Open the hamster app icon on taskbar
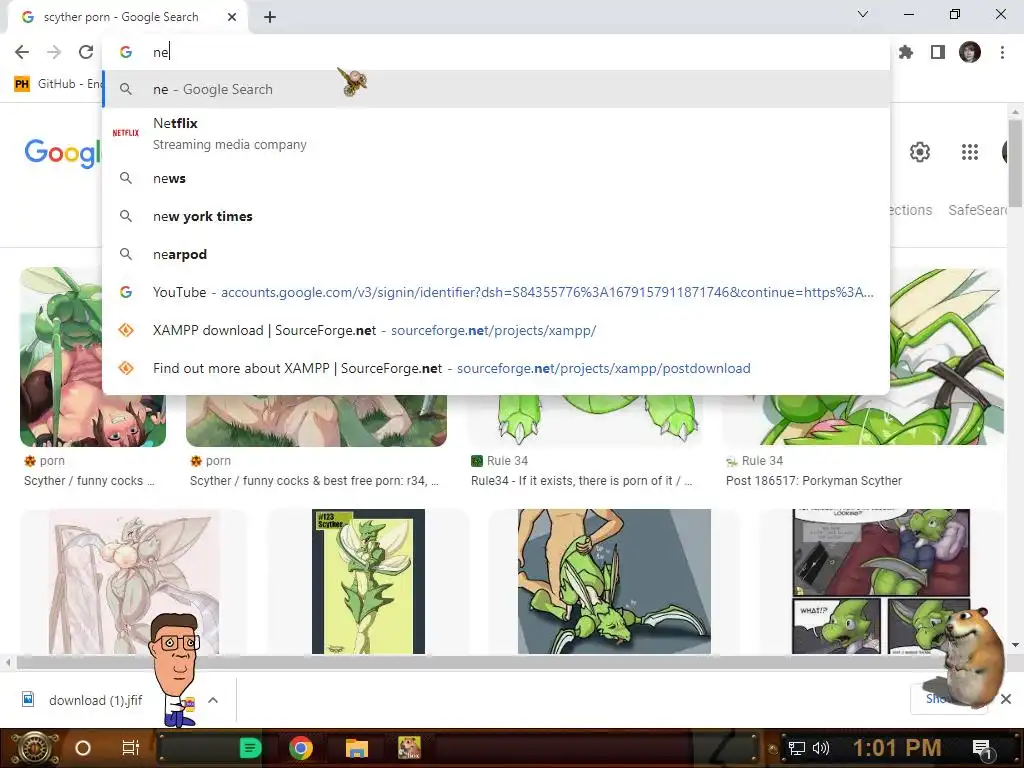This screenshot has width=1024, height=768. [x=409, y=748]
